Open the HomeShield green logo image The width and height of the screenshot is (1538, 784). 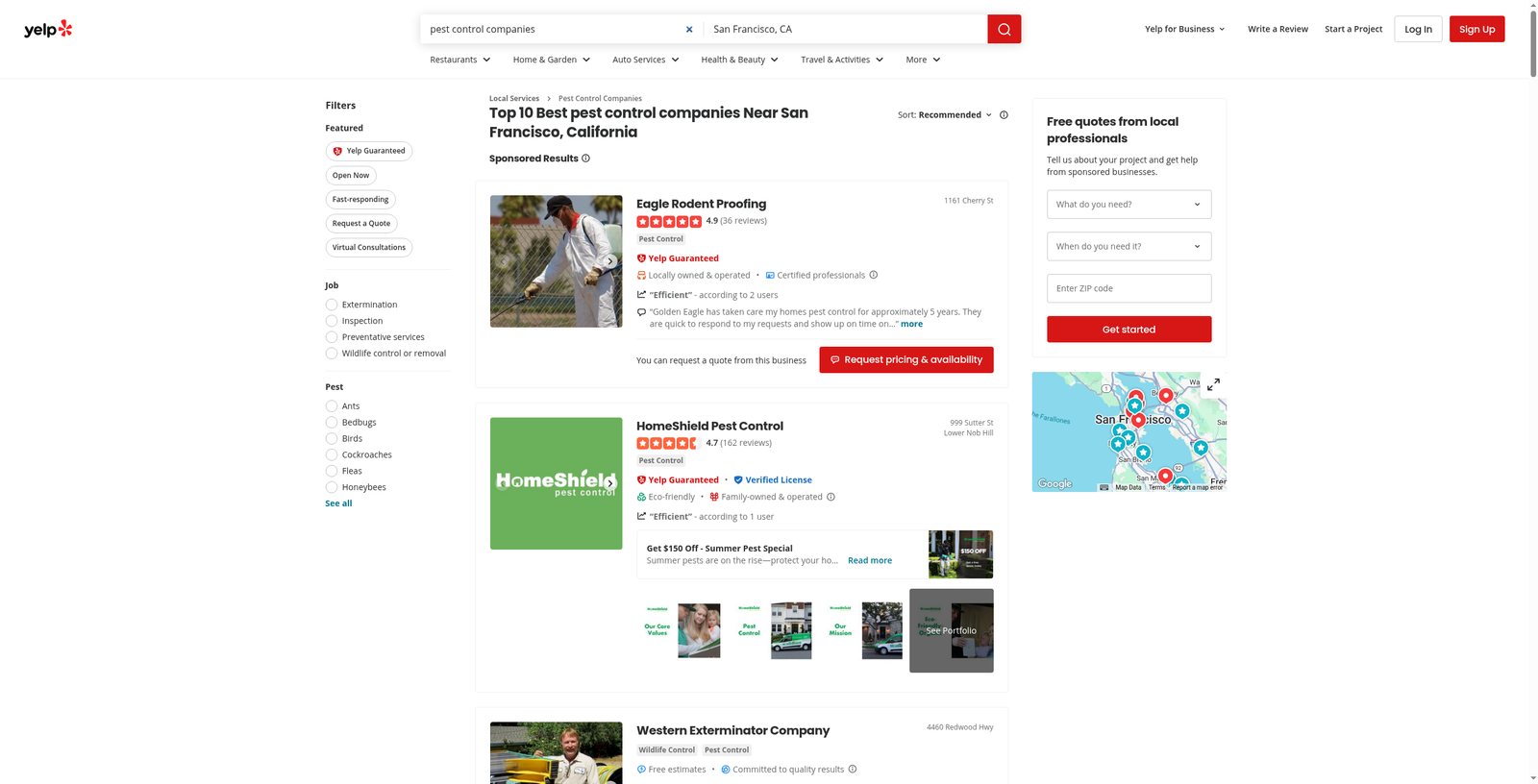pos(557,483)
